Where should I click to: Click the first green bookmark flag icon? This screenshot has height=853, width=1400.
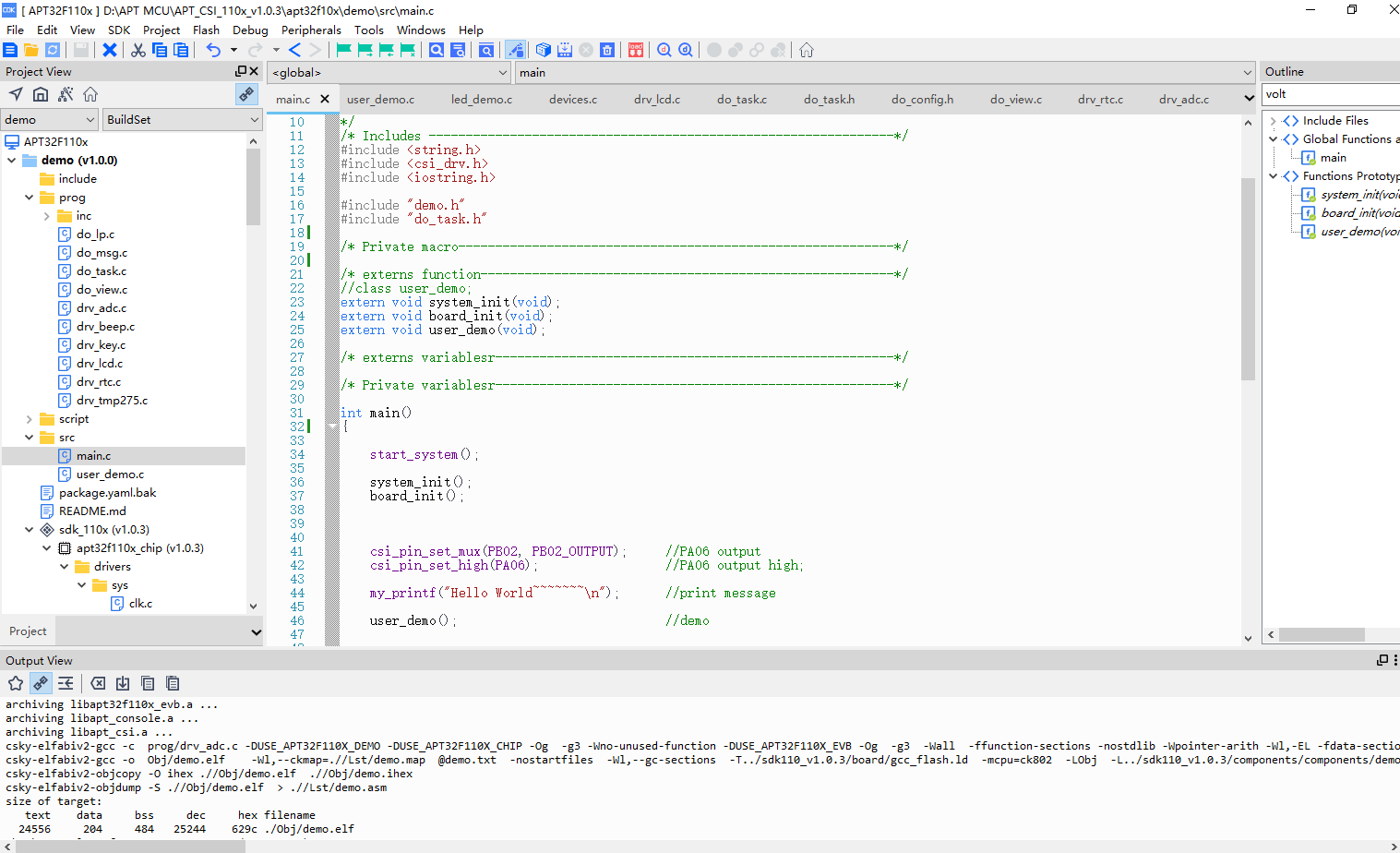click(344, 50)
